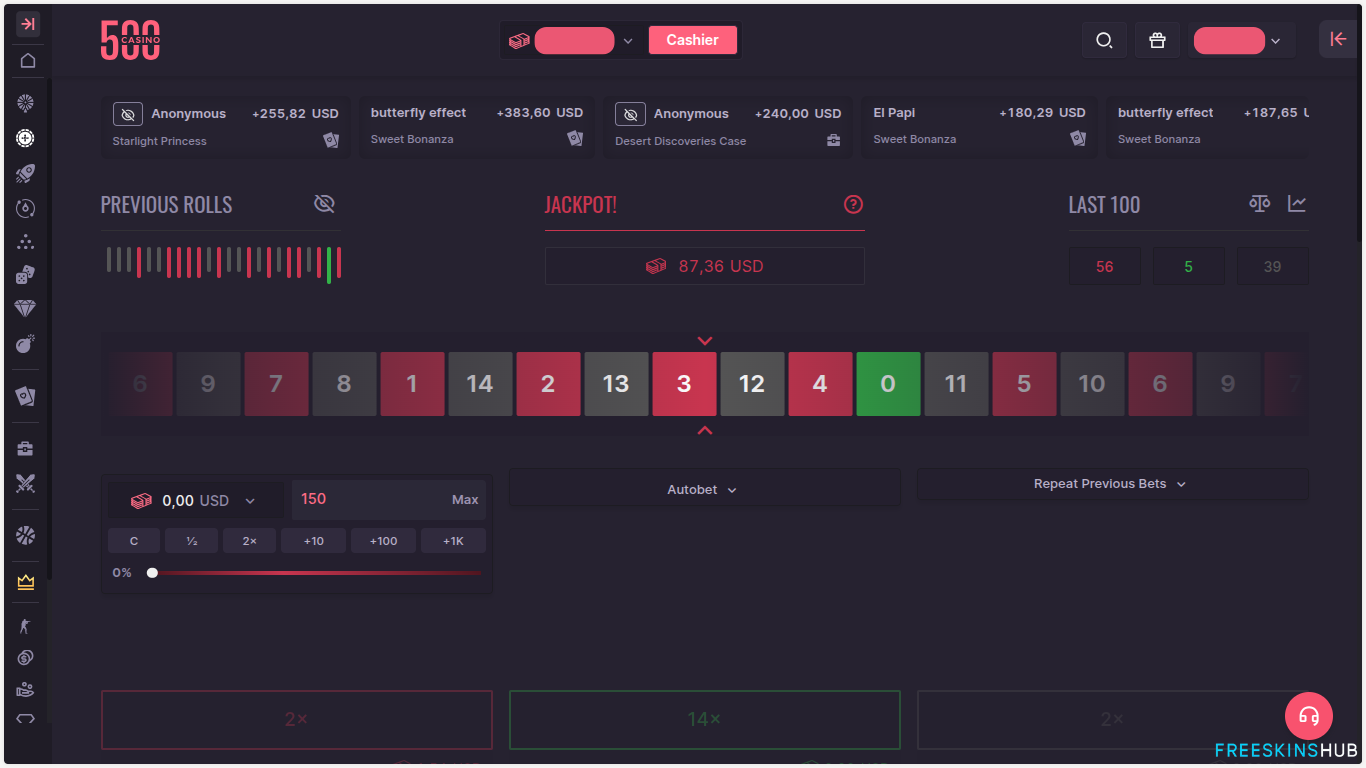The height and width of the screenshot is (768, 1366).
Task: Click the search magnifier in the top bar
Action: pyautogui.click(x=1104, y=40)
